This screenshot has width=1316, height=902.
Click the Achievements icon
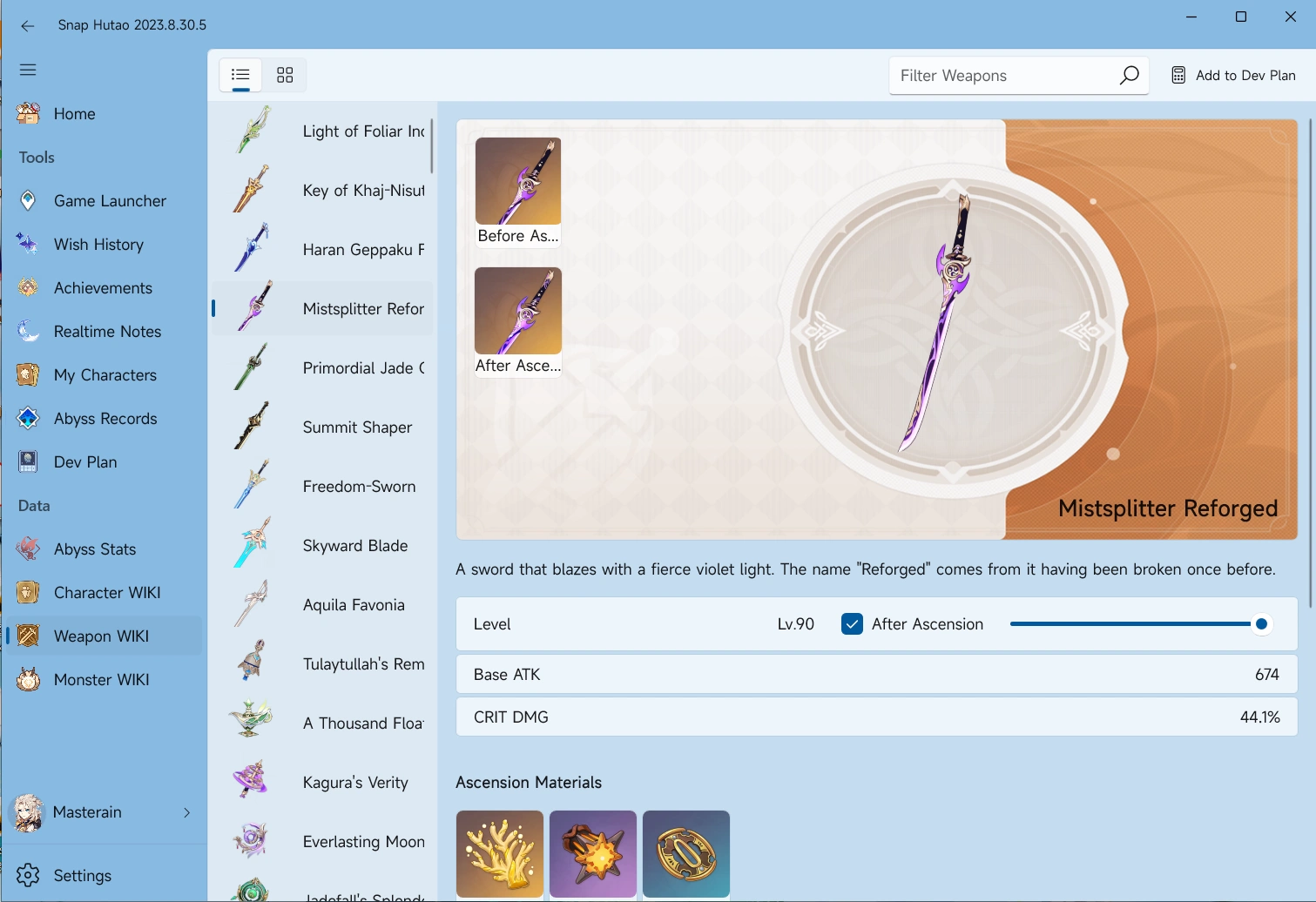tap(28, 287)
